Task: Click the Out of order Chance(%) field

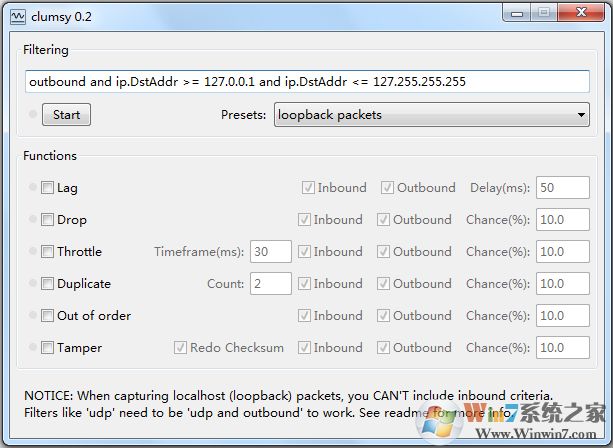Action: (x=563, y=315)
